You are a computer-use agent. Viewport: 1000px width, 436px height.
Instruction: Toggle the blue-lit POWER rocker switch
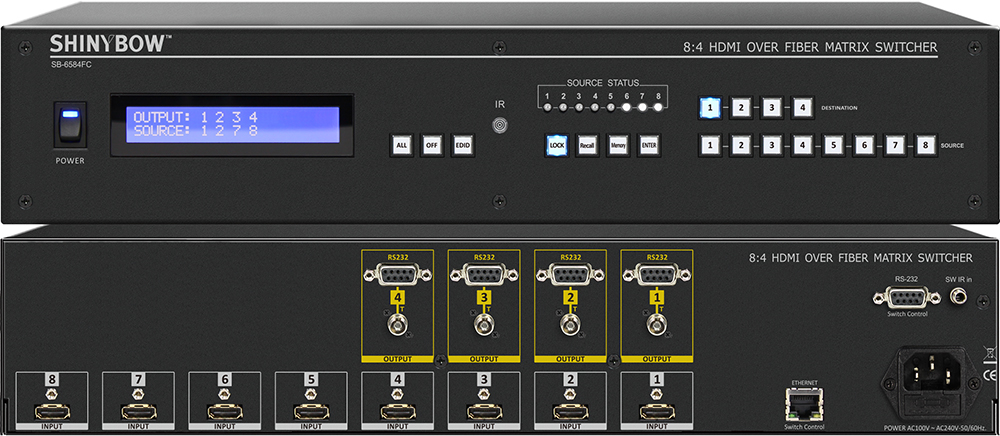[x=70, y=125]
